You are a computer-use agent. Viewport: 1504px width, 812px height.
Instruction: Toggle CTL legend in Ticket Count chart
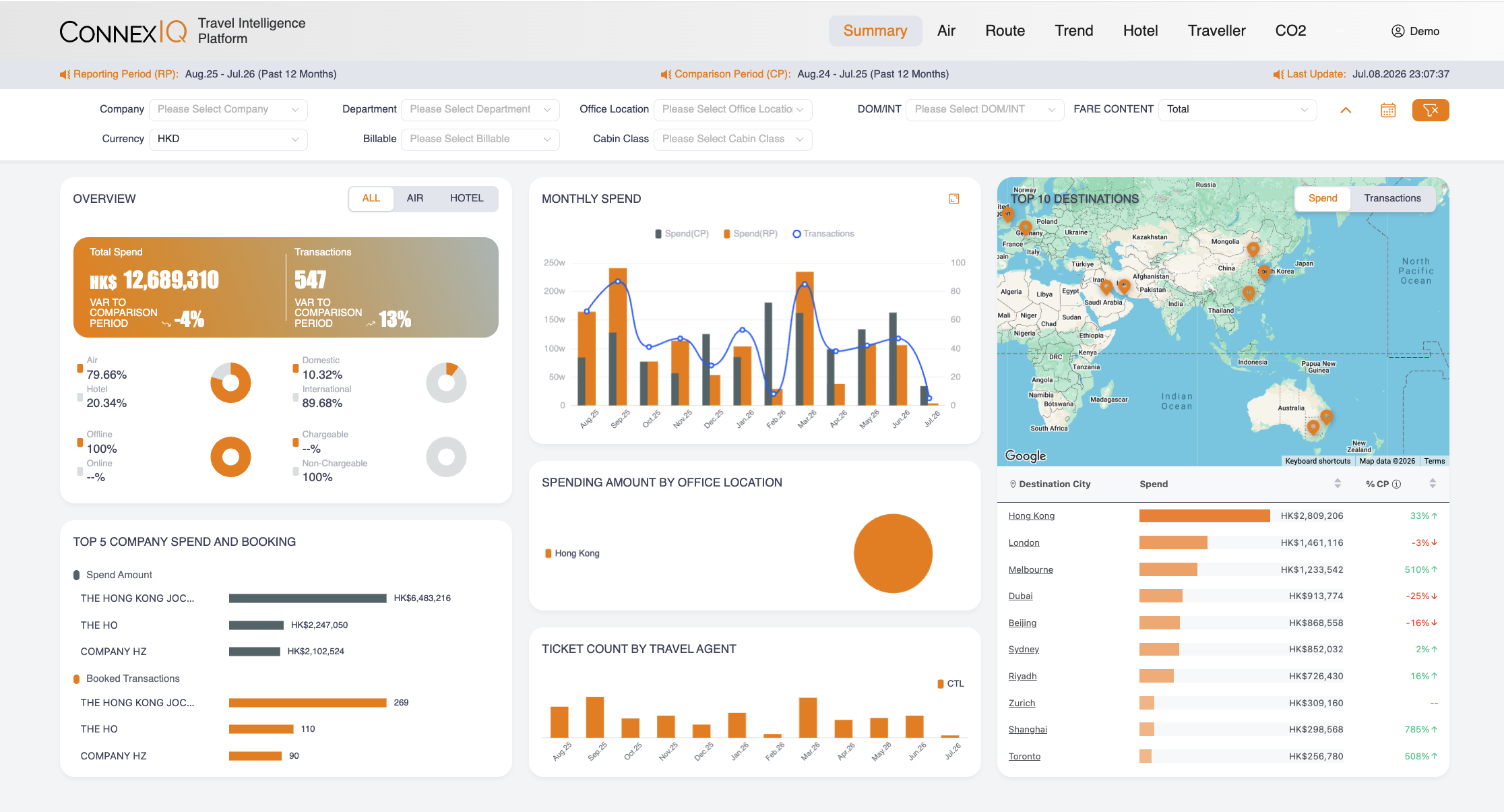(x=951, y=683)
